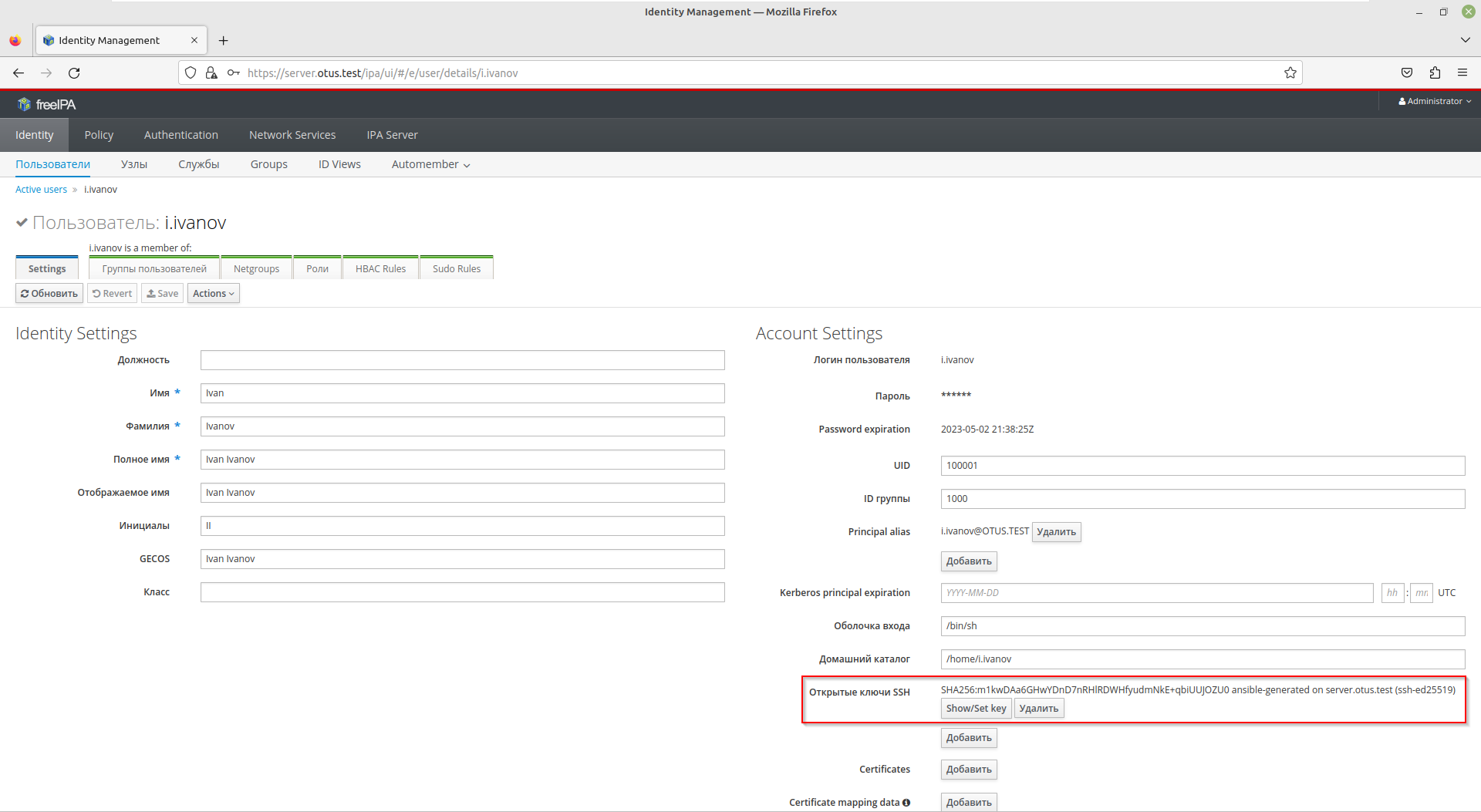Viewport: 1481px width, 812px height.
Task: Click the Имя field containing Ivan
Action: [x=463, y=393]
